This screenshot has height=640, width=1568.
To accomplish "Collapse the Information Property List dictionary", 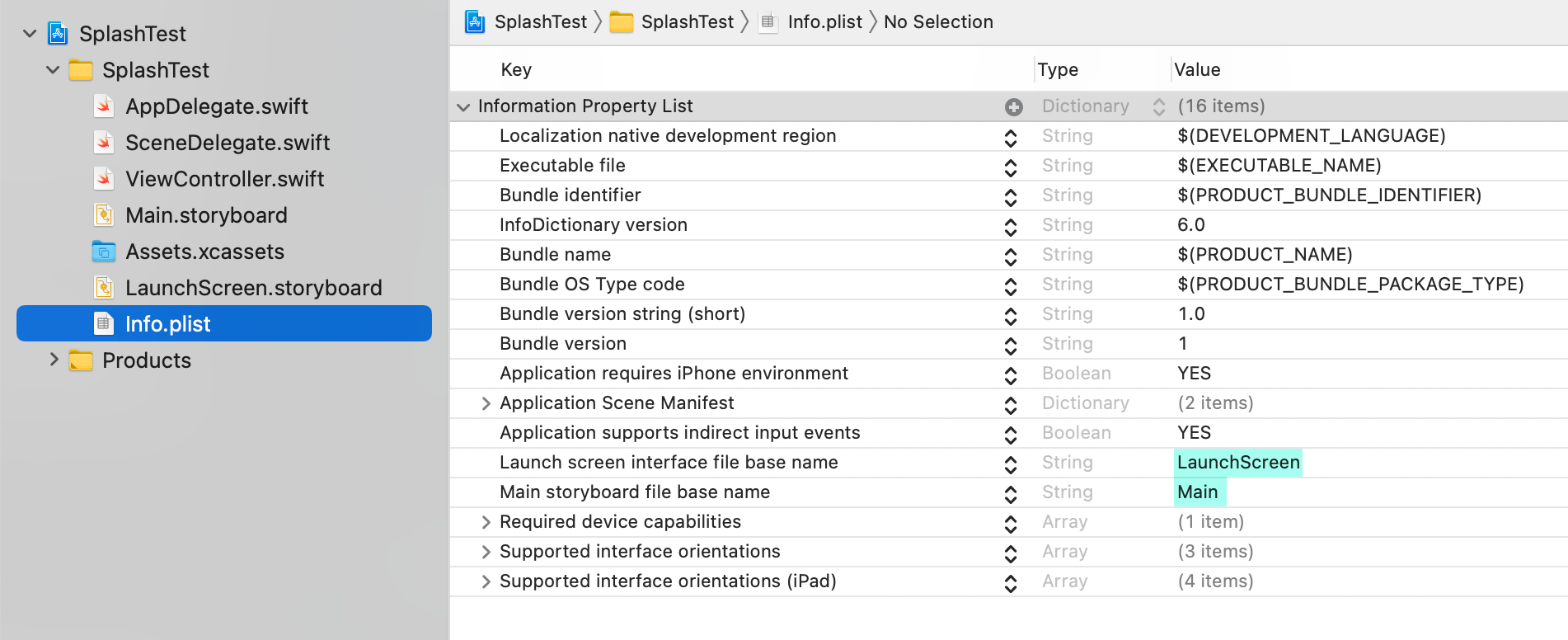I will click(463, 106).
